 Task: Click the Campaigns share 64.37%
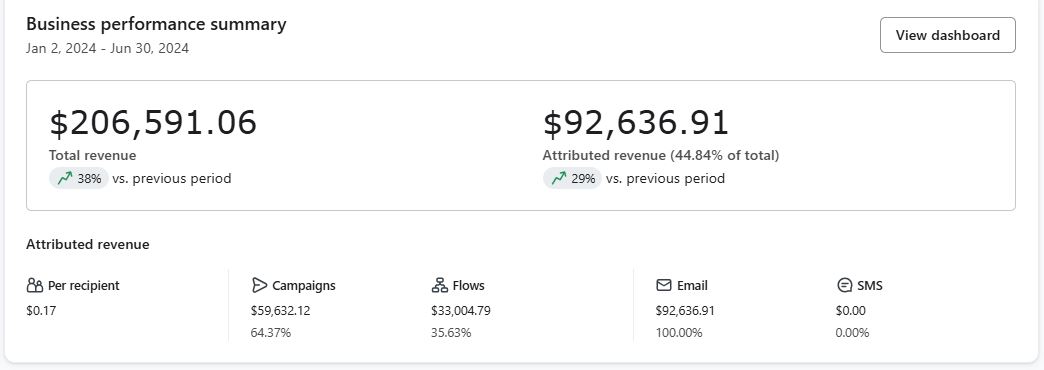[271, 333]
